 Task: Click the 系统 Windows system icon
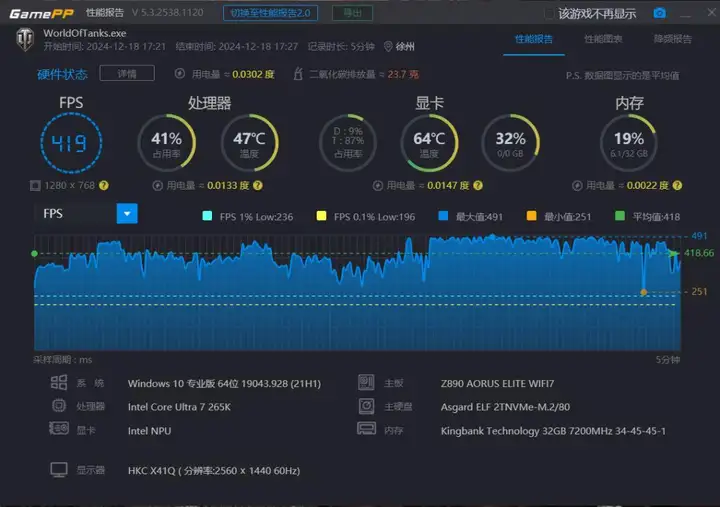click(59, 383)
